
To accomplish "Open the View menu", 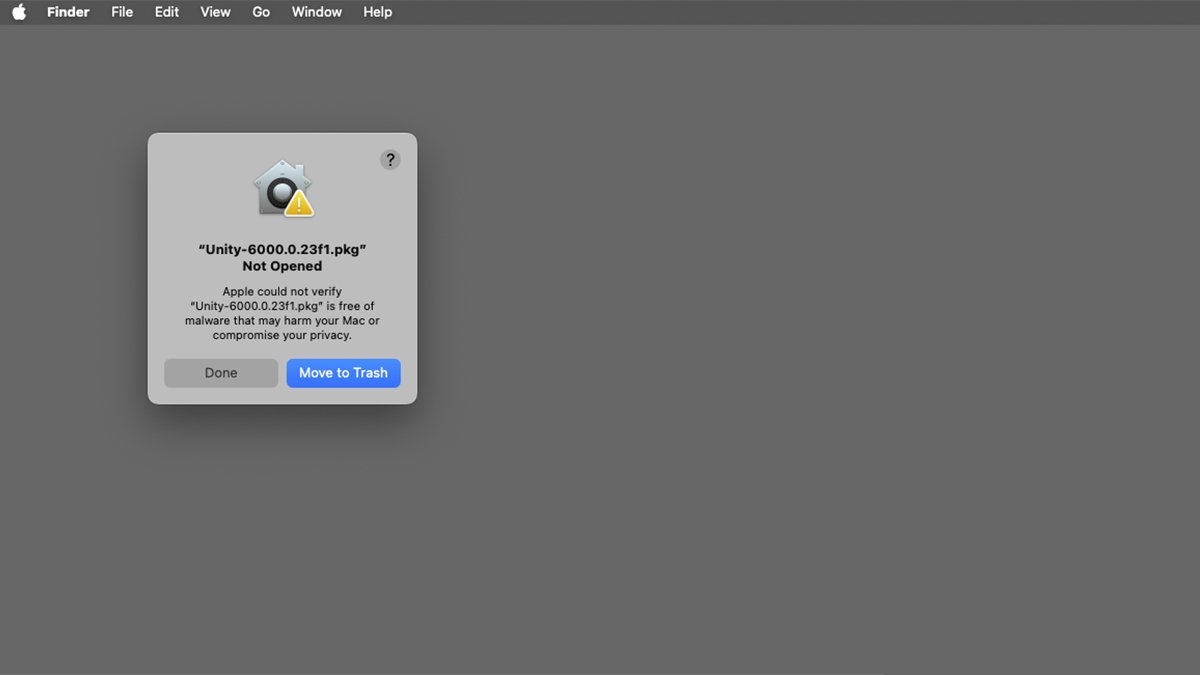I will tap(215, 12).
